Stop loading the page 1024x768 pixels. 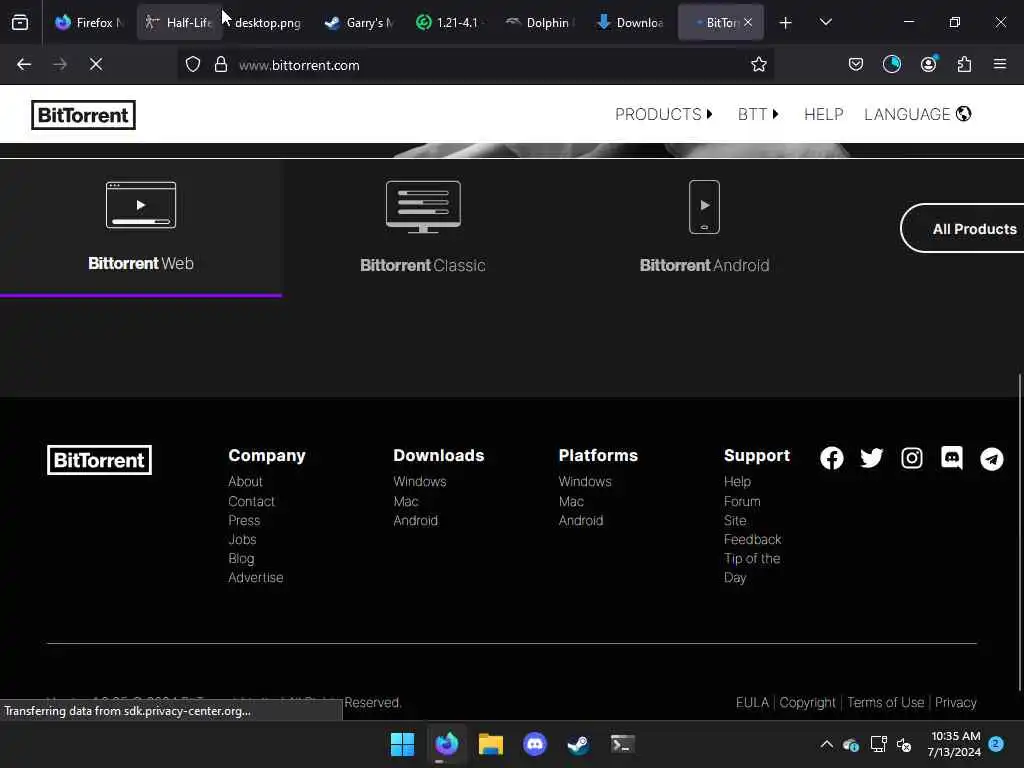pos(96,64)
